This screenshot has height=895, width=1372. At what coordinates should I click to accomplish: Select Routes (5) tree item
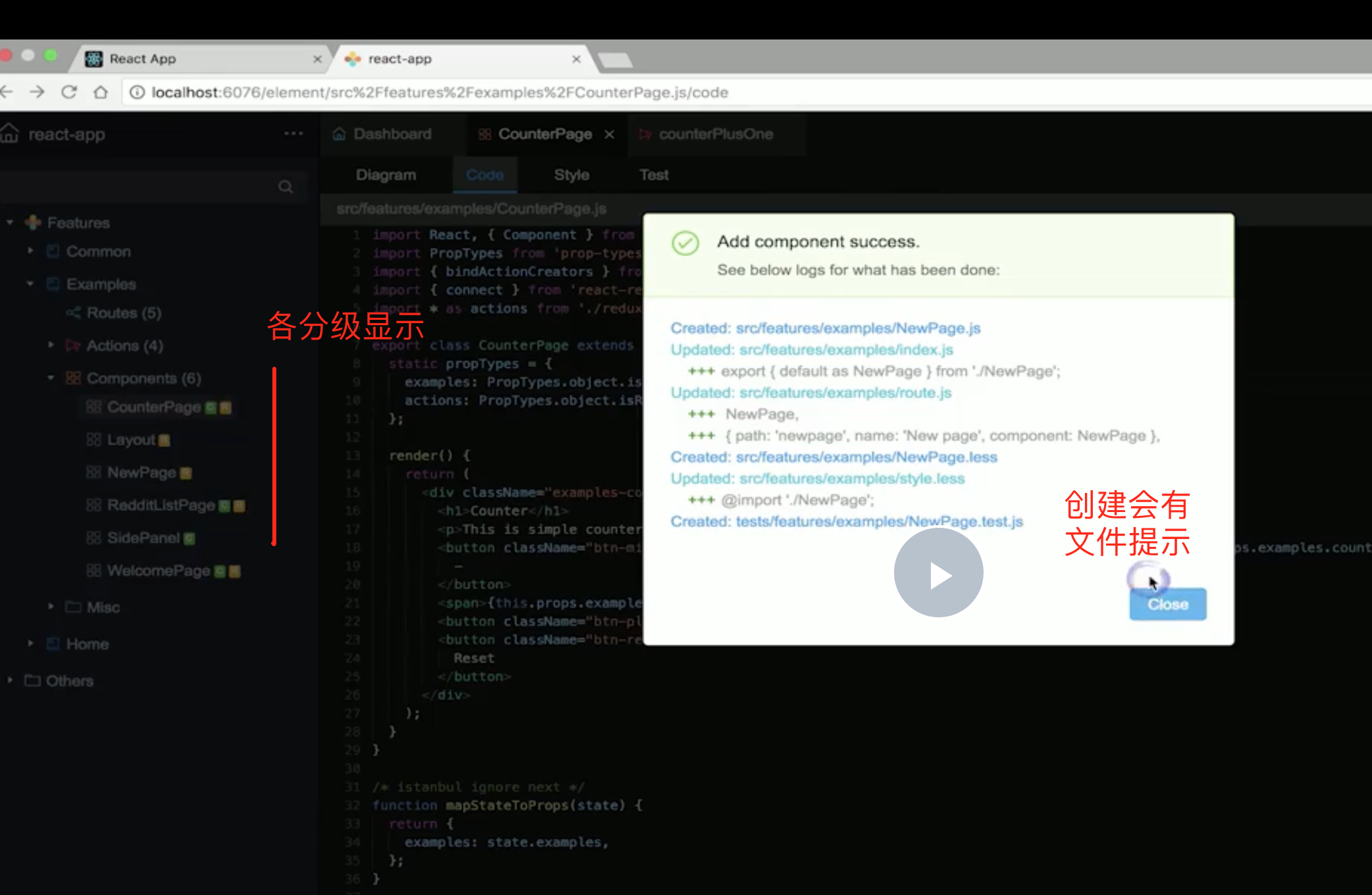click(x=124, y=313)
